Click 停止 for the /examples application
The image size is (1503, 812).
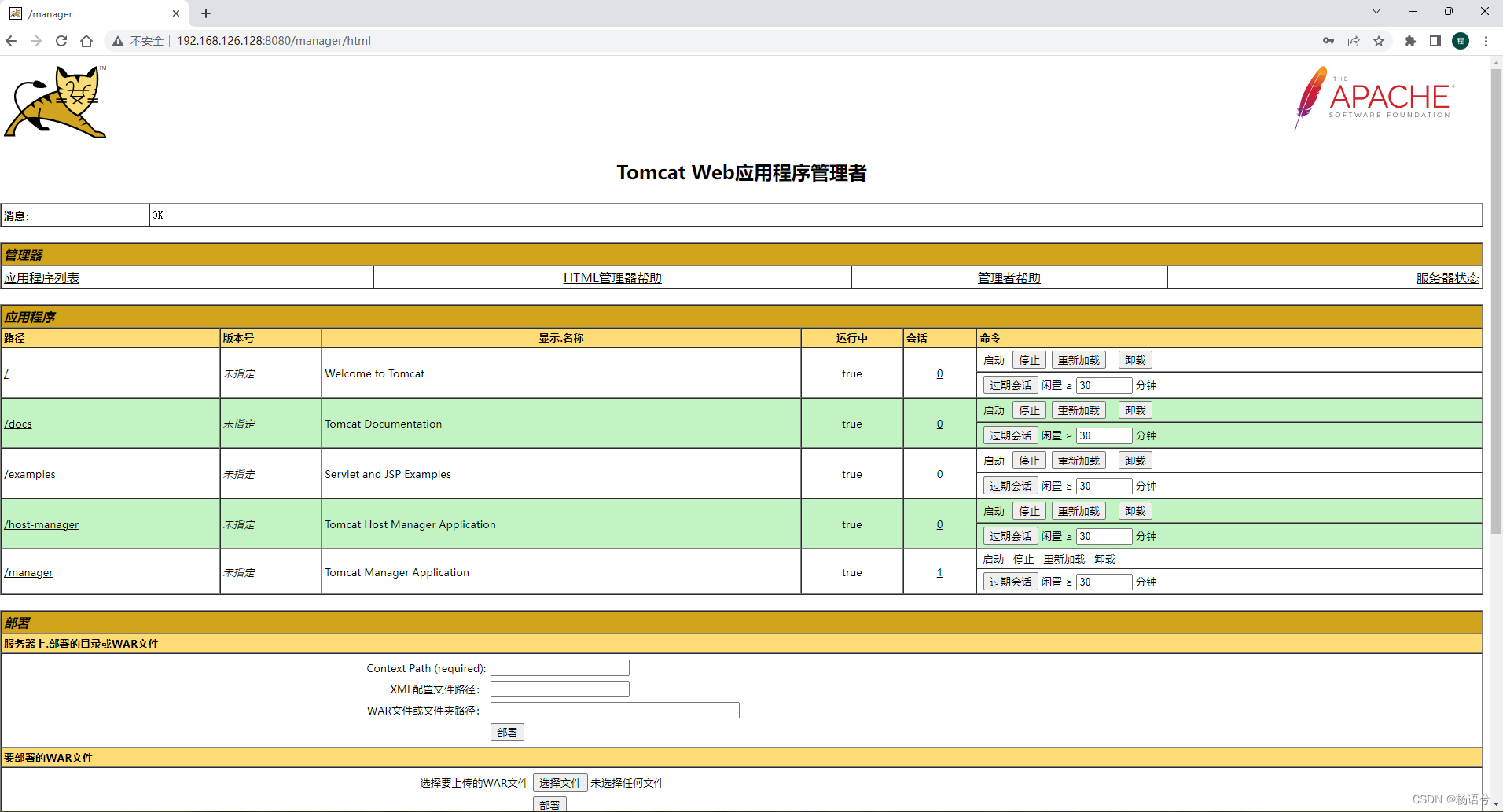point(1029,461)
